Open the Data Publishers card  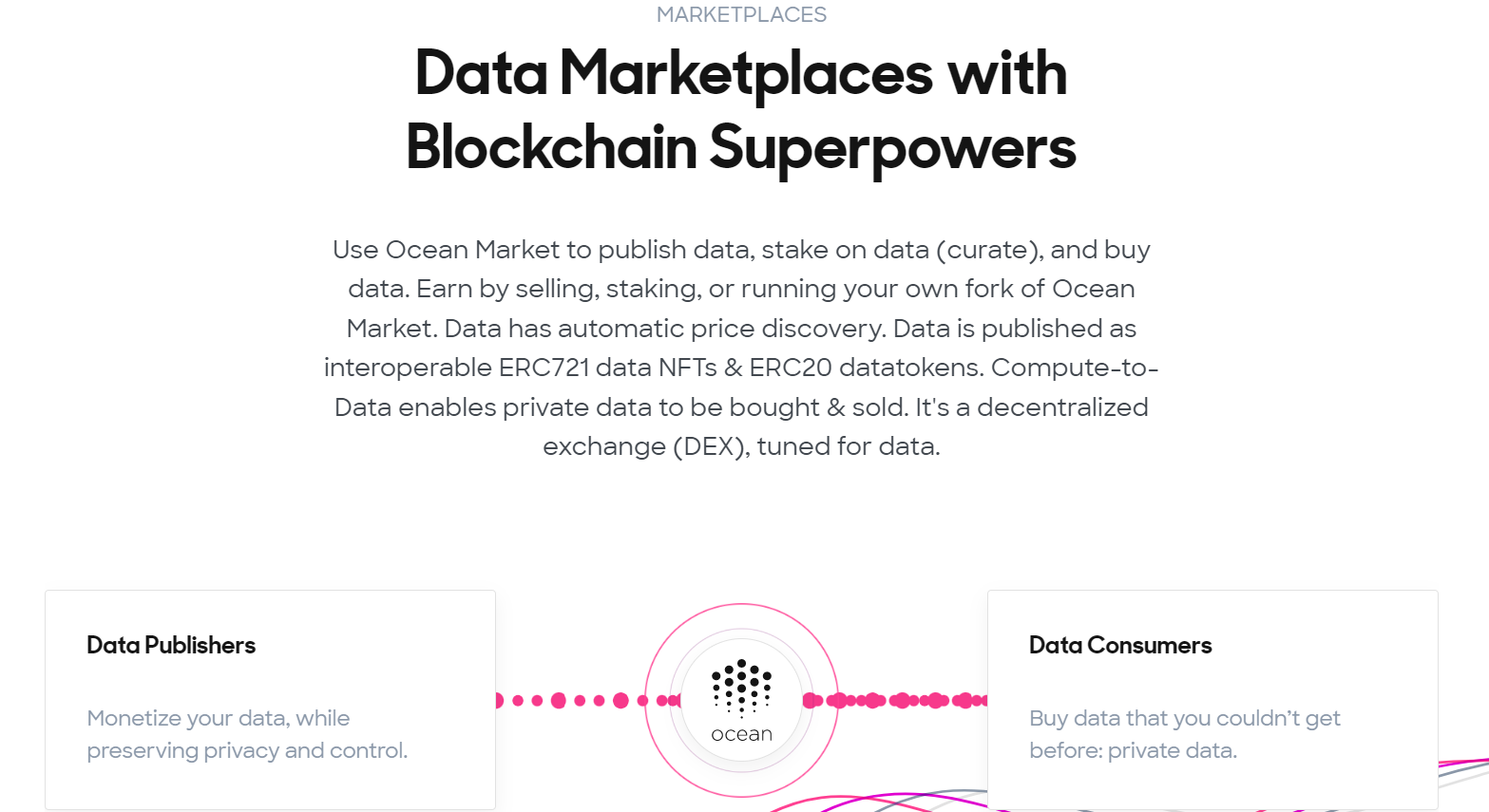pos(270,699)
